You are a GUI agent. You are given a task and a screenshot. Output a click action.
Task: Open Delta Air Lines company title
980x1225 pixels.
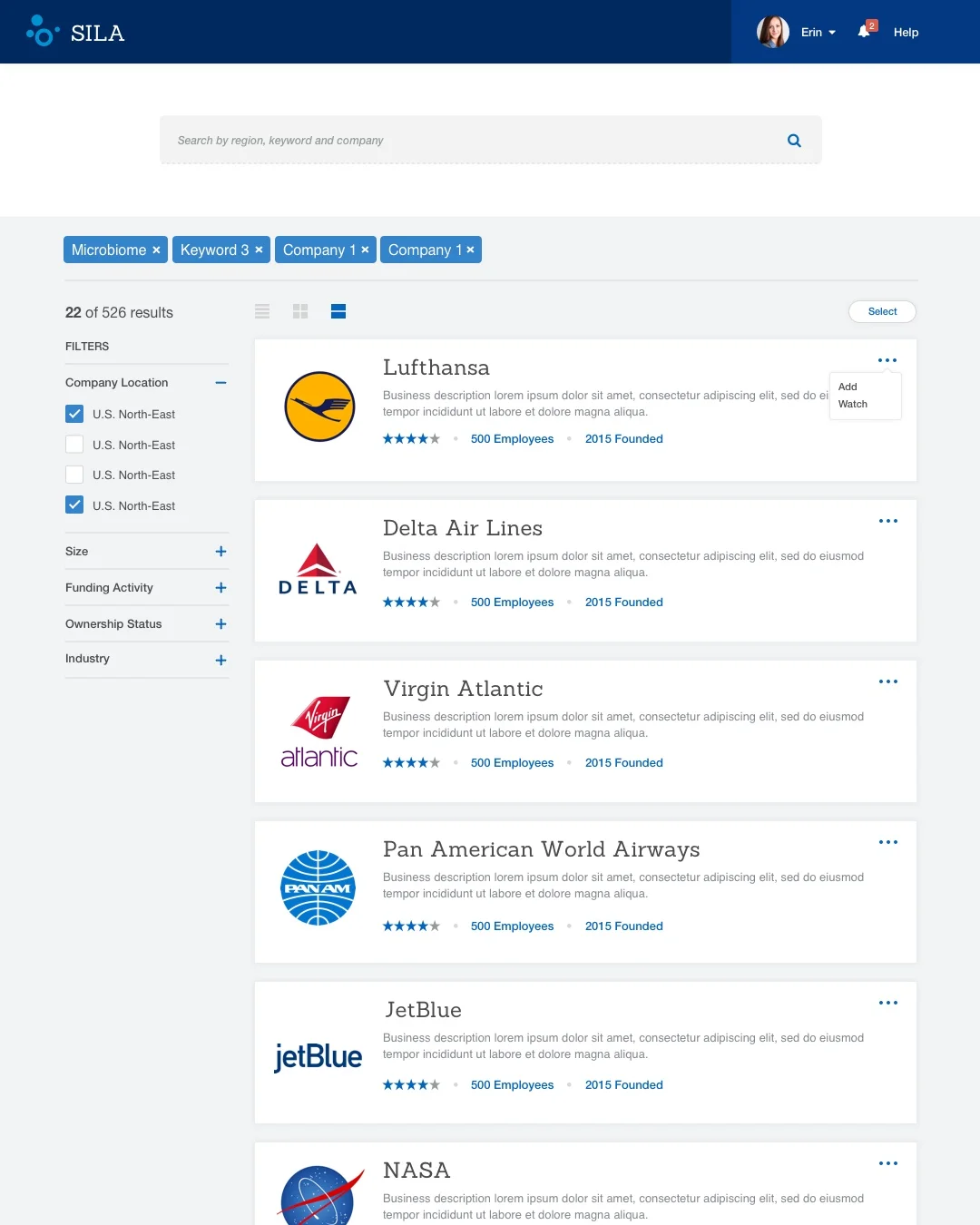(463, 528)
